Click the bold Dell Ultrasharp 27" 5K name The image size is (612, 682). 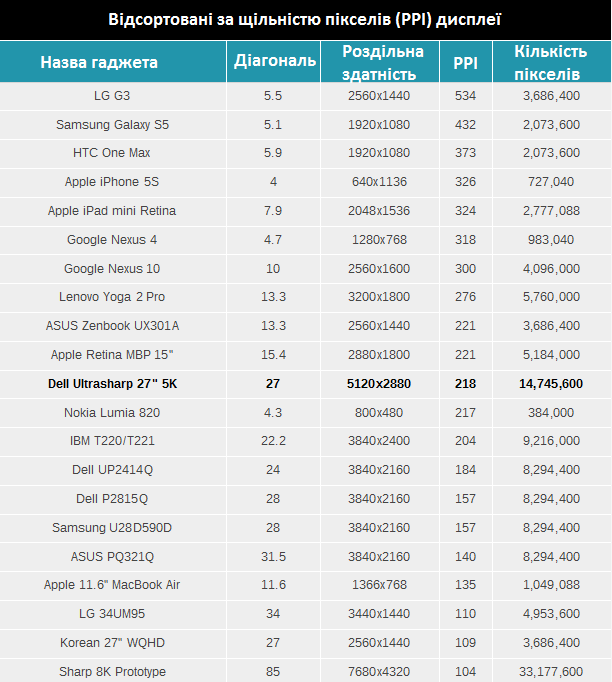click(112, 384)
